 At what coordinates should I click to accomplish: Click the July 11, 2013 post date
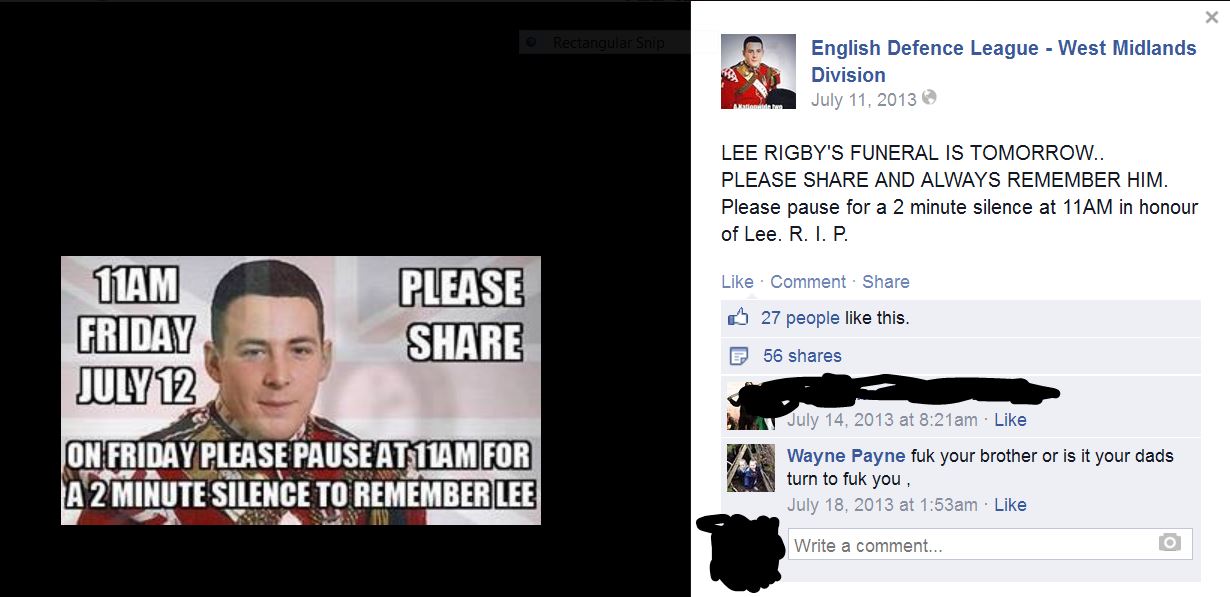point(864,99)
